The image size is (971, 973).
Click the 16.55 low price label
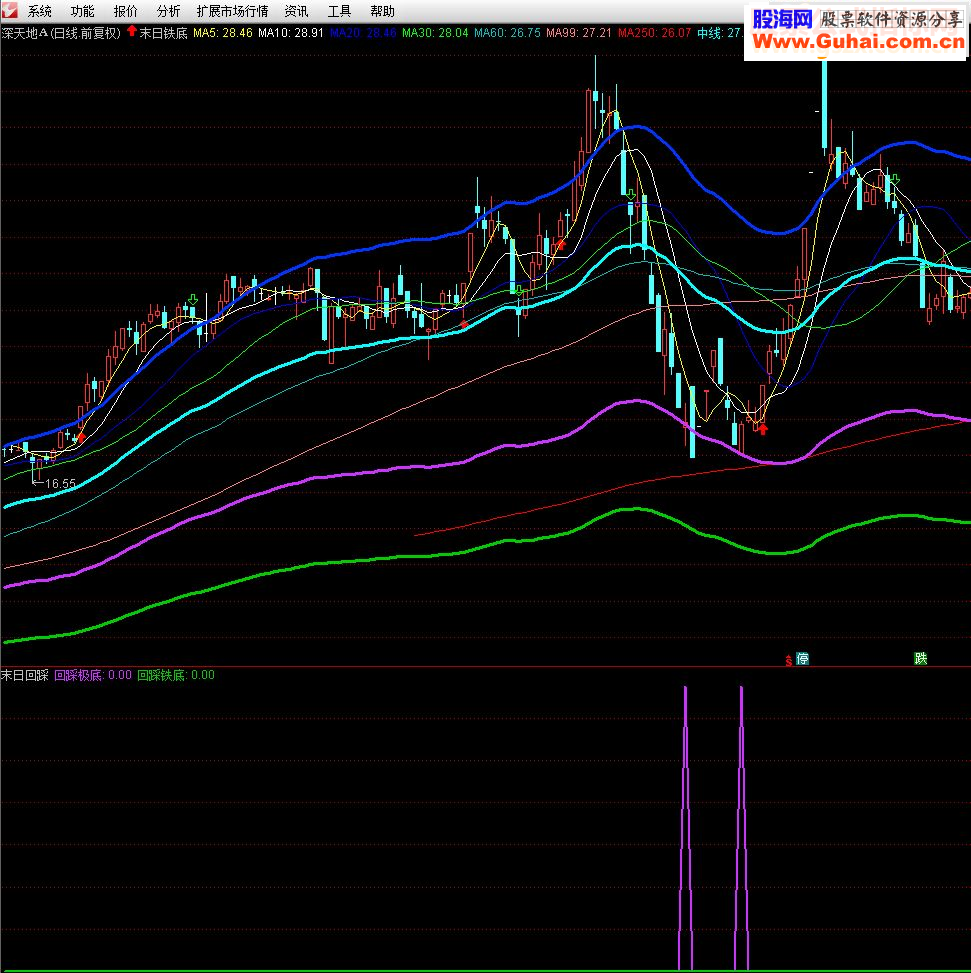(x=60, y=483)
